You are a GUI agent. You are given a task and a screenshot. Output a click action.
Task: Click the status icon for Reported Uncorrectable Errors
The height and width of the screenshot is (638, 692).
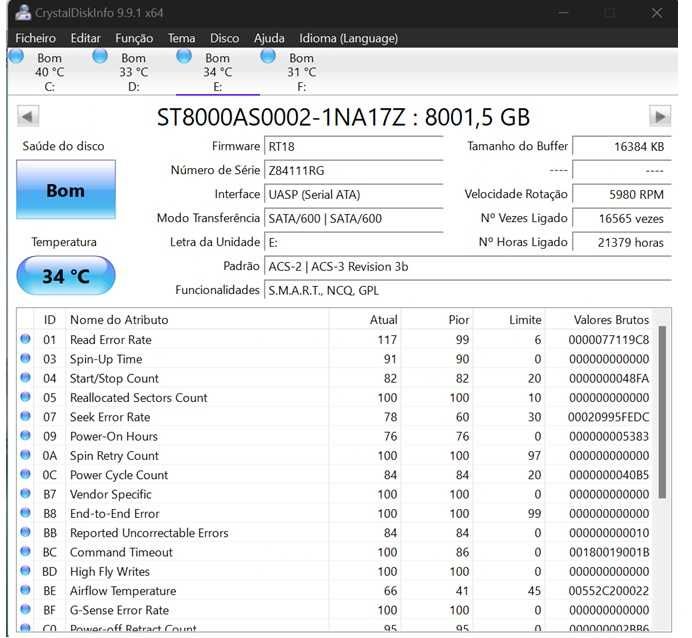(x=25, y=532)
